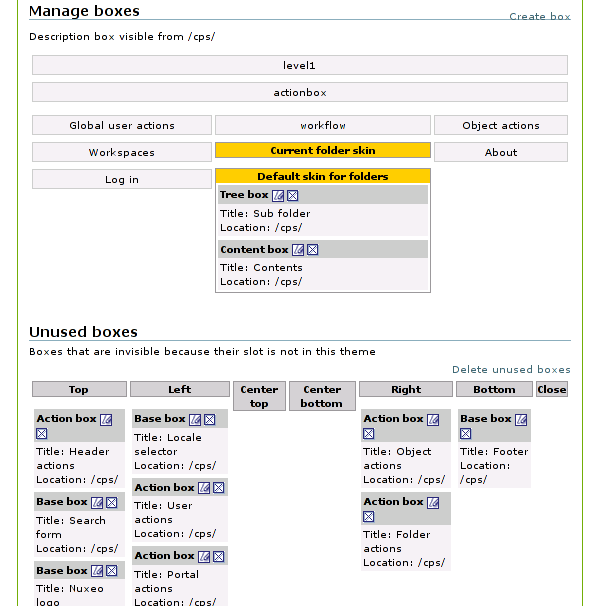Delete the Header actions Action box
596x606 pixels.
click(42, 434)
